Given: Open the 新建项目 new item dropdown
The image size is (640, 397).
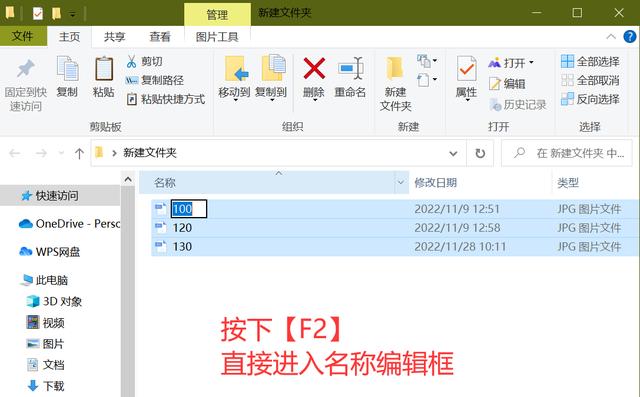Looking at the screenshot, I should point(427,61).
